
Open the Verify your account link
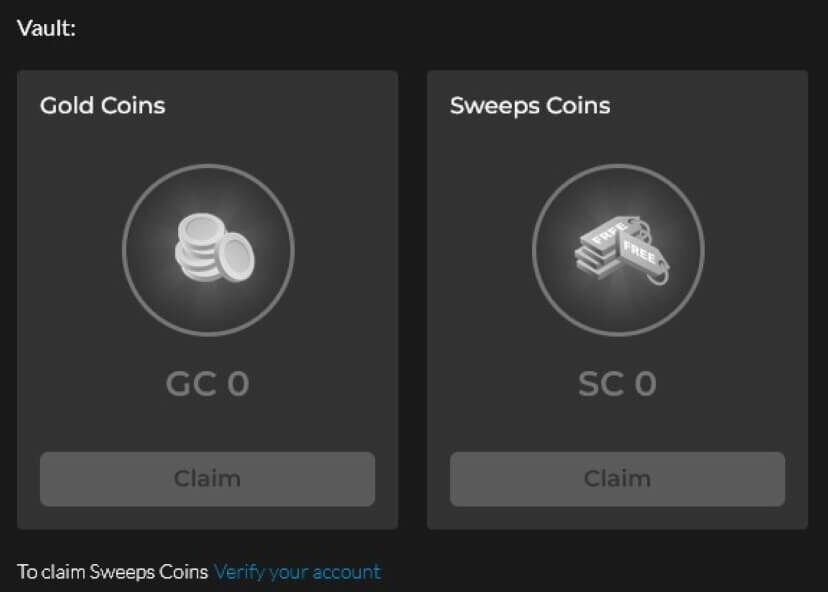[x=297, y=572]
